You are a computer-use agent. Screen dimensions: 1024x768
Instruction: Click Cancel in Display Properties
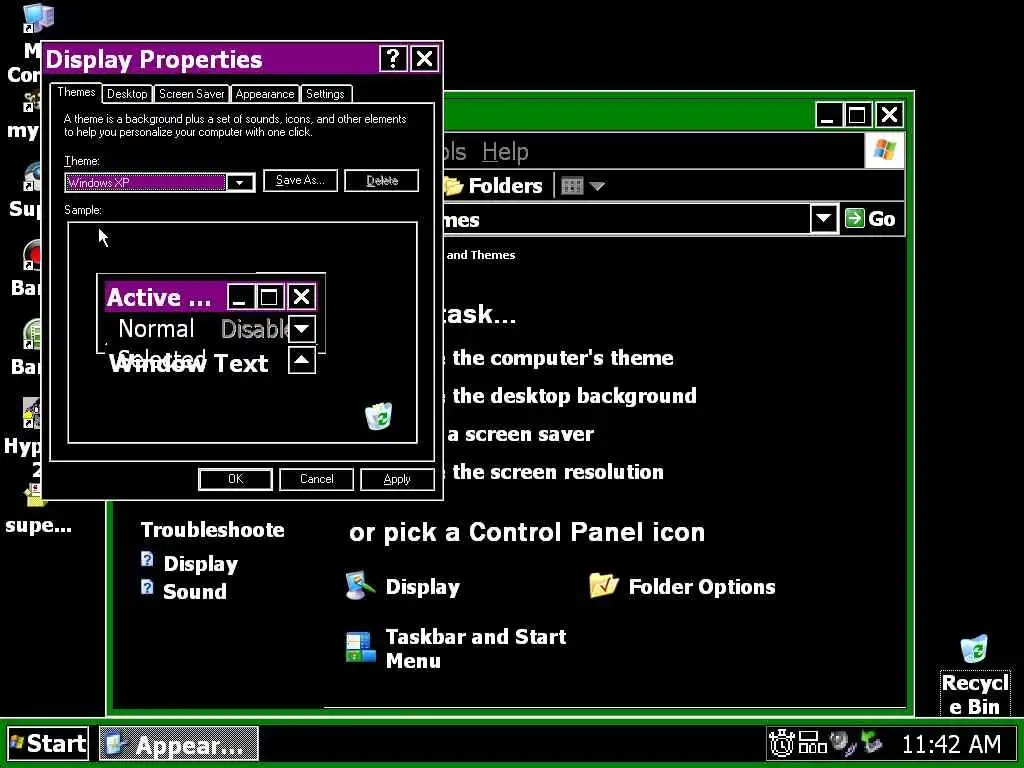pyautogui.click(x=316, y=479)
